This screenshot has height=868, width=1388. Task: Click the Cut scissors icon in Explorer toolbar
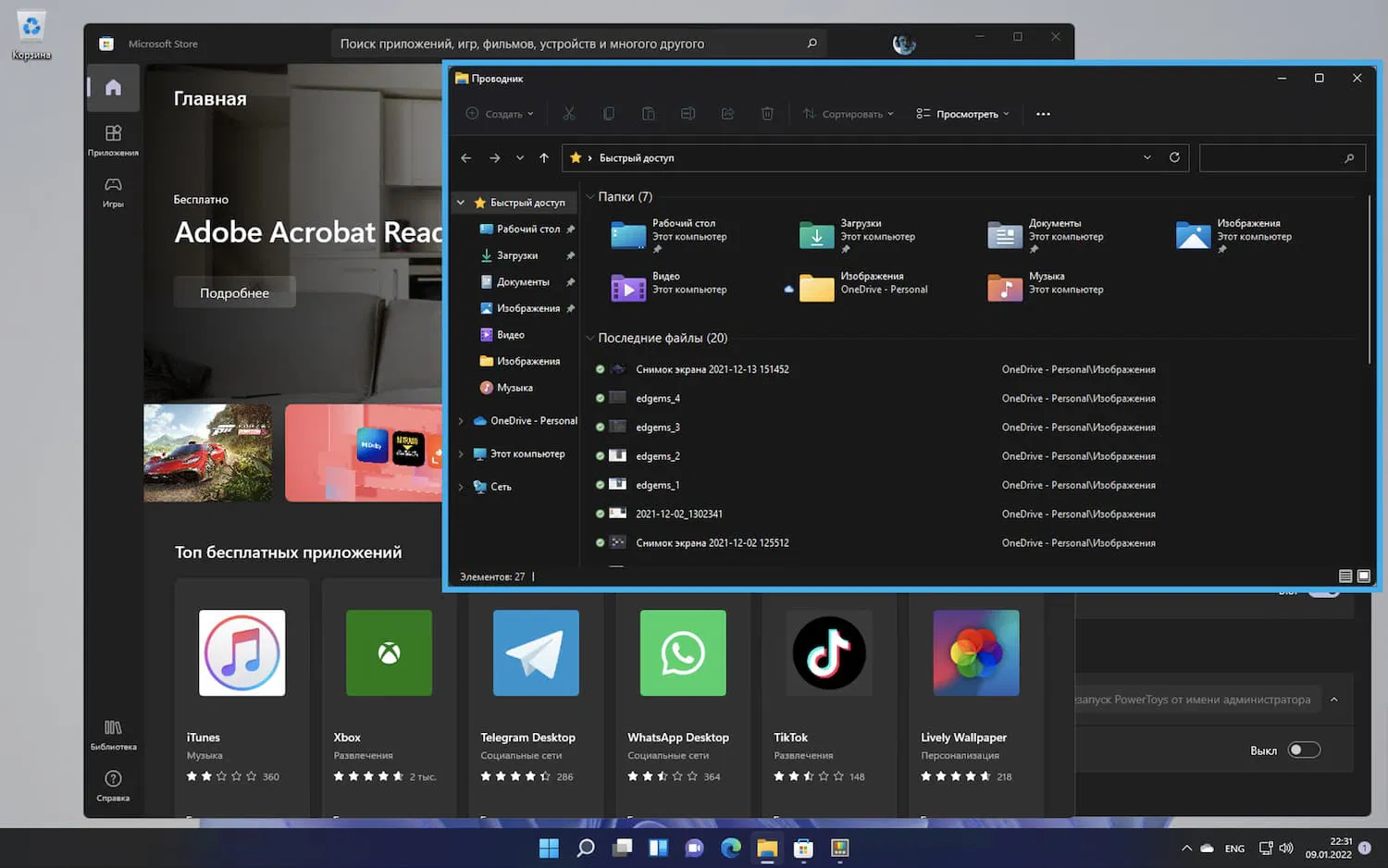569,114
